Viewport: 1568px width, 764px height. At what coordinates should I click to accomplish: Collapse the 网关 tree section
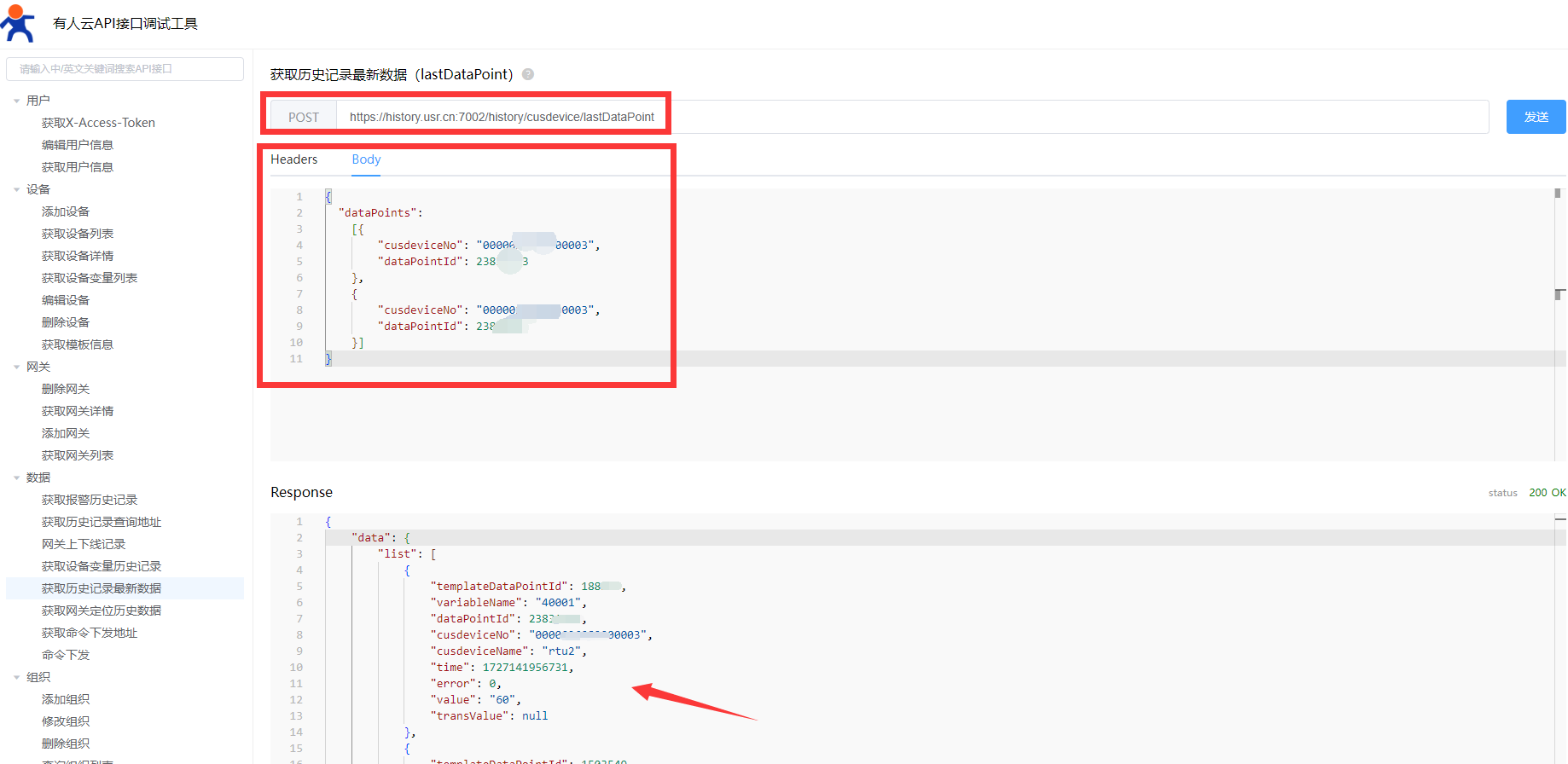pyautogui.click(x=16, y=367)
